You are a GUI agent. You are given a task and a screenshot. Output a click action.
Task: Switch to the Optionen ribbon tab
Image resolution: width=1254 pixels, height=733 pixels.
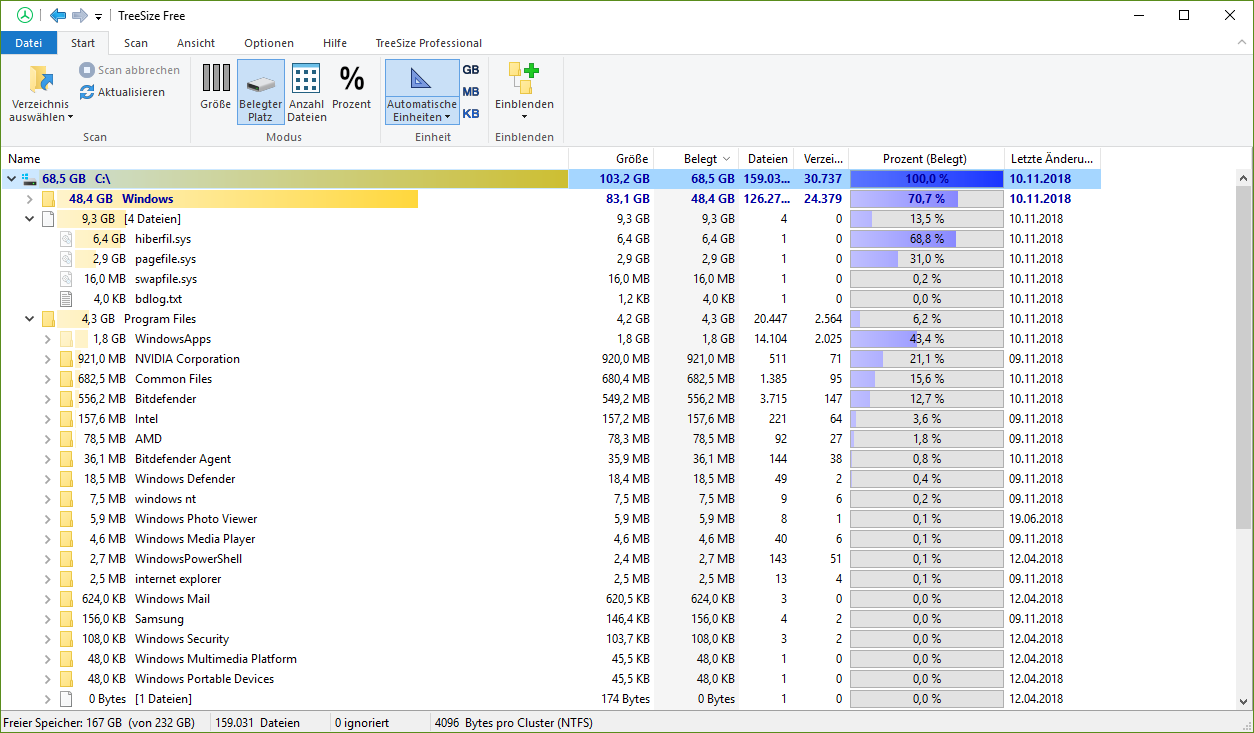(x=269, y=43)
